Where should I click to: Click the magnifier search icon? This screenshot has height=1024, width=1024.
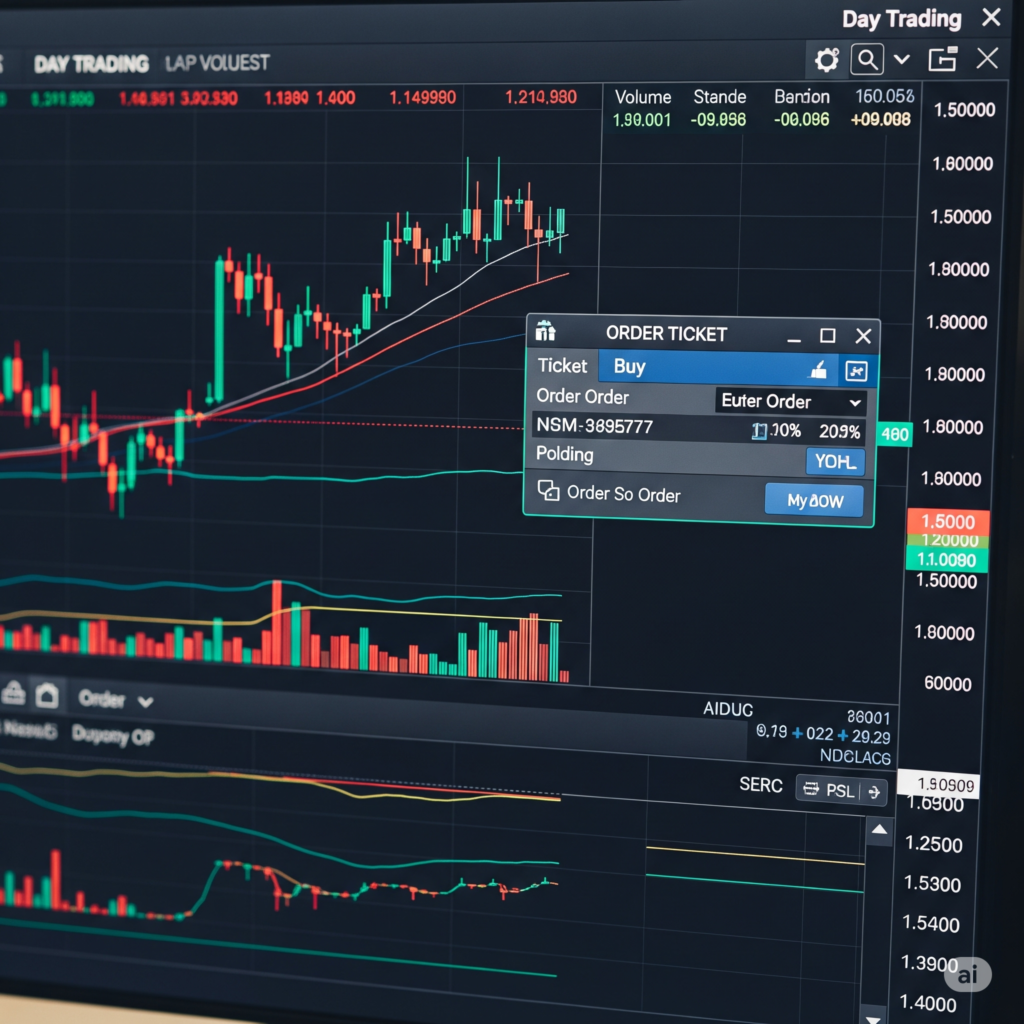click(867, 60)
